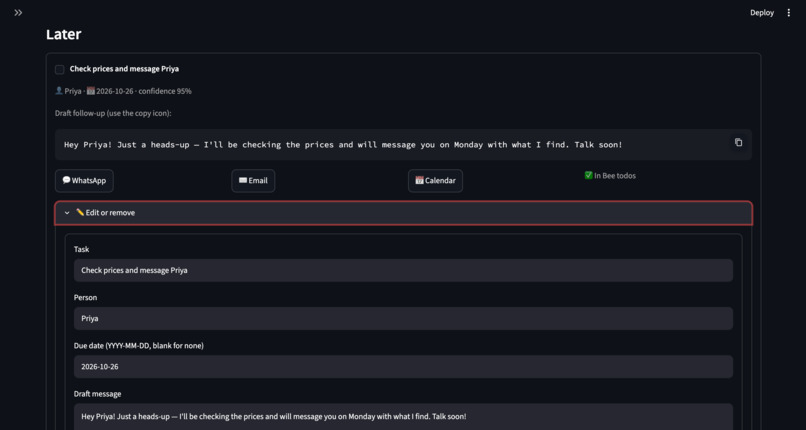
Task: Click the Draft message field label
Action: point(98,394)
